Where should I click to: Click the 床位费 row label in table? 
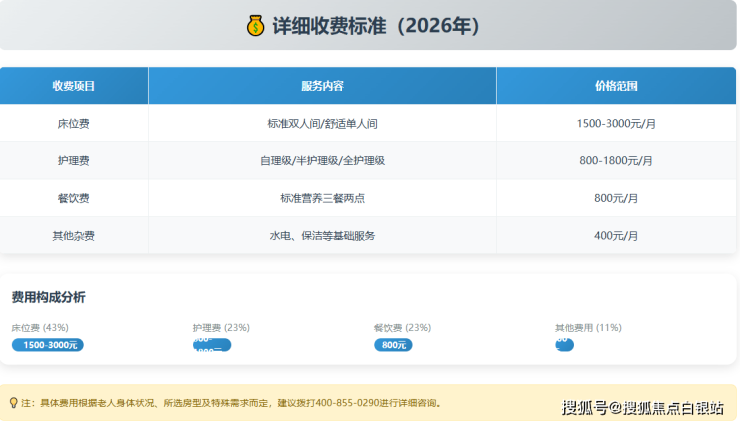74,123
